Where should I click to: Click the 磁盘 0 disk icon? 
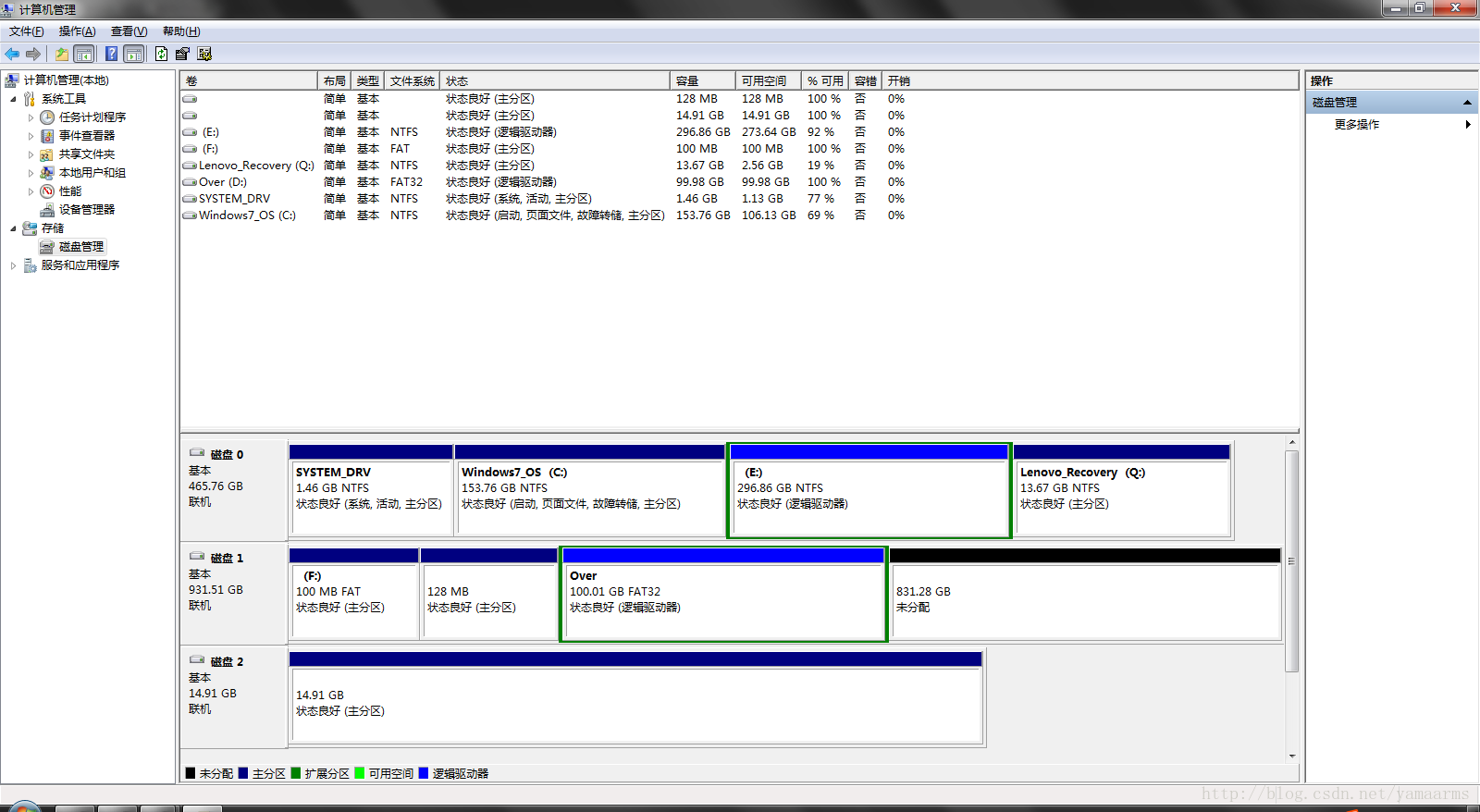(197, 453)
